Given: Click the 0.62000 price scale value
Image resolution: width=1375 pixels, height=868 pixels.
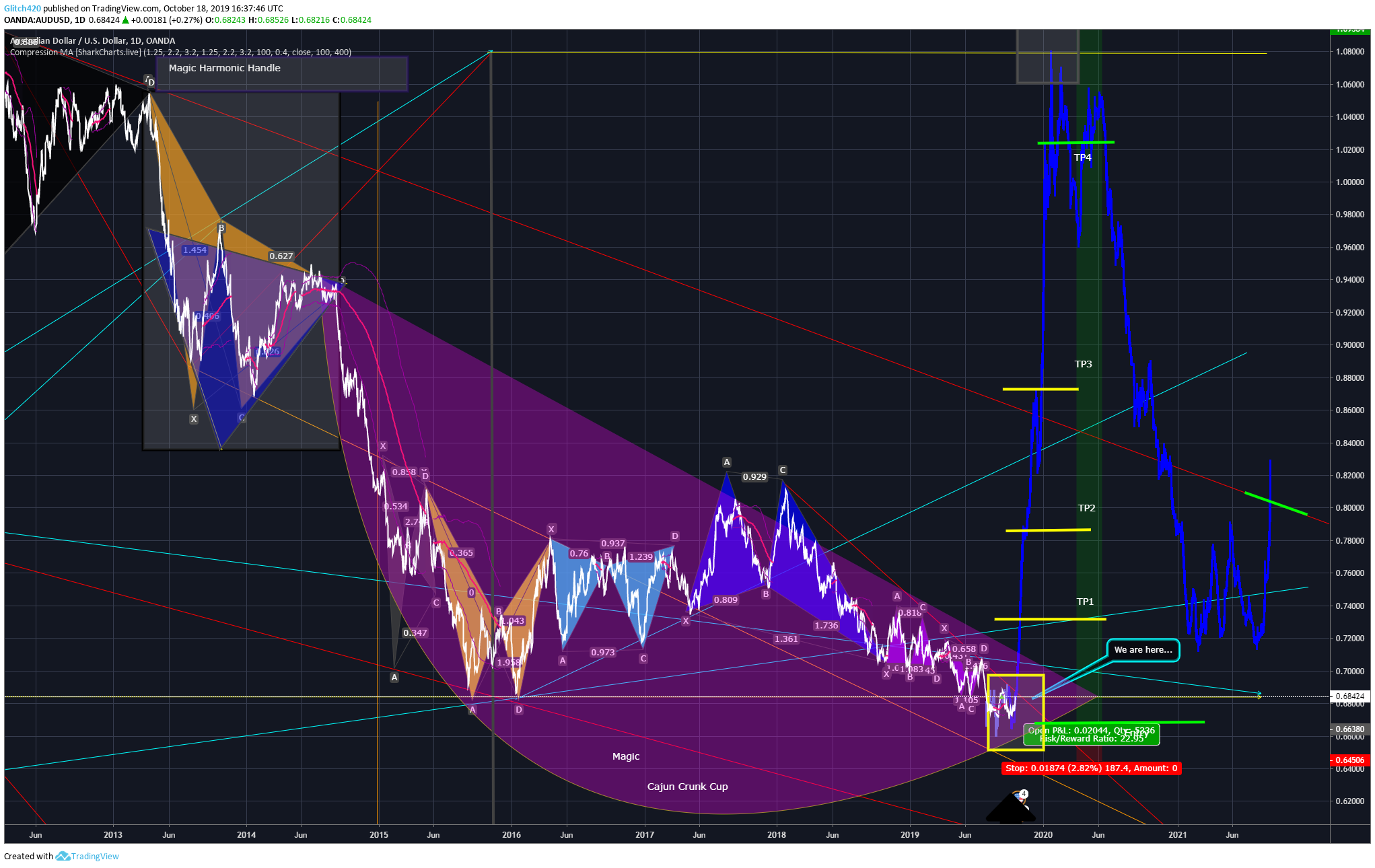Looking at the screenshot, I should click(1350, 801).
